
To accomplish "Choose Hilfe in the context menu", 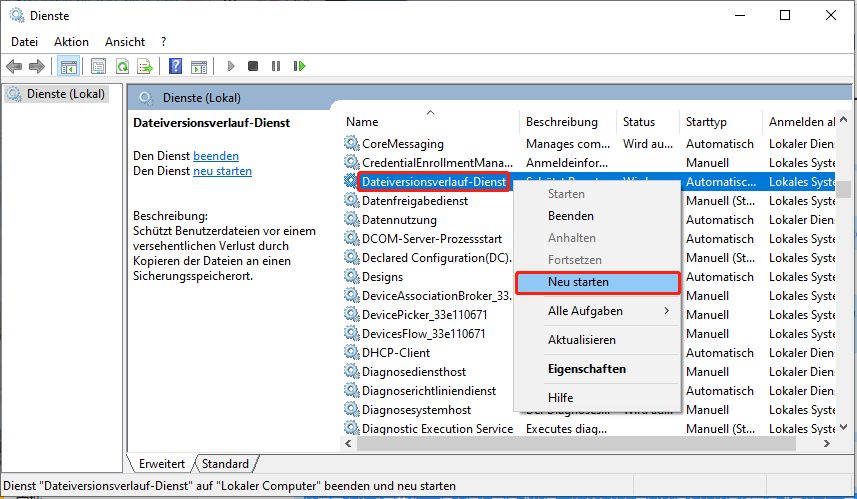I will [597, 398].
